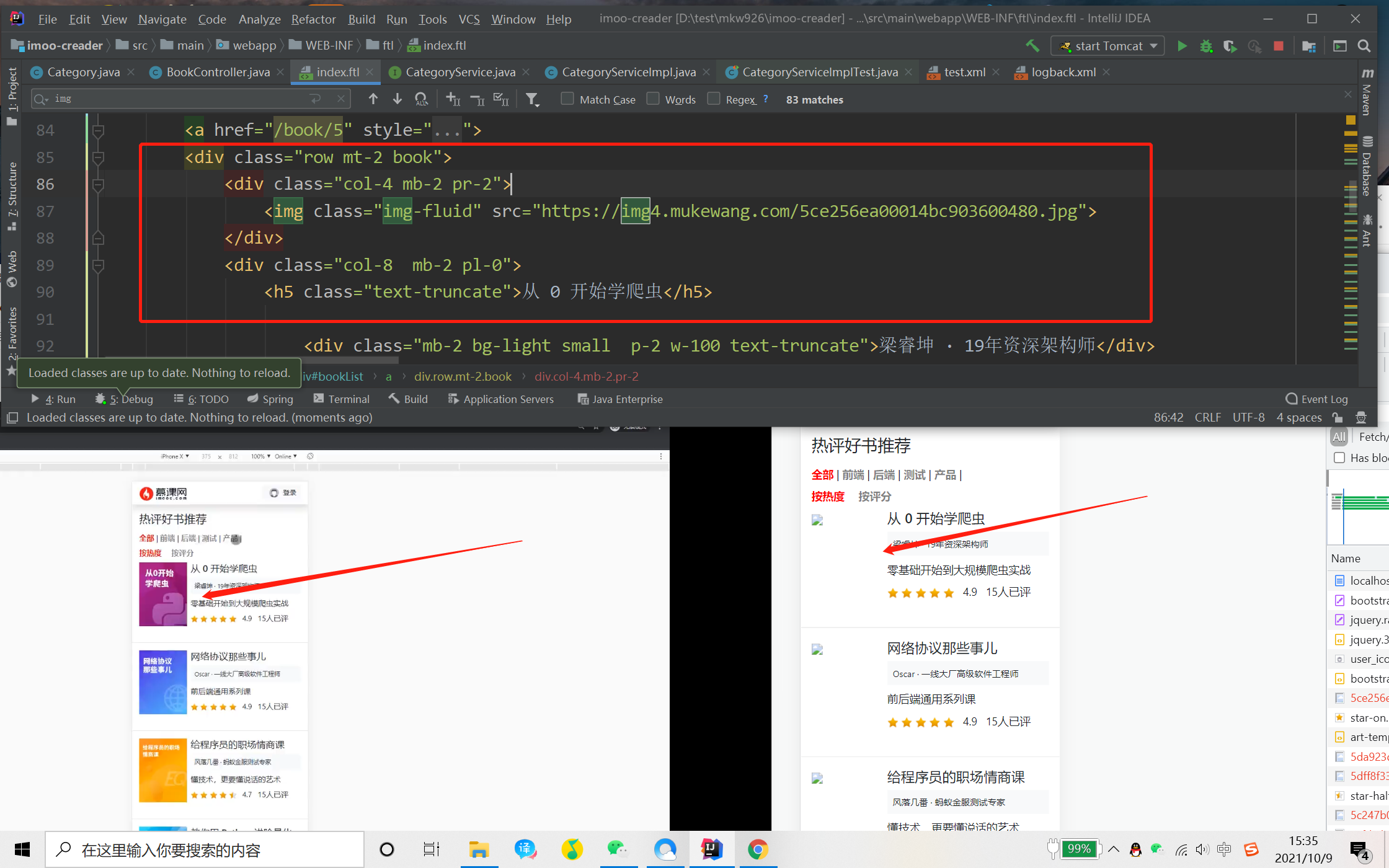Close the index.ftl editor tab
The image size is (1389, 868).
370,73
